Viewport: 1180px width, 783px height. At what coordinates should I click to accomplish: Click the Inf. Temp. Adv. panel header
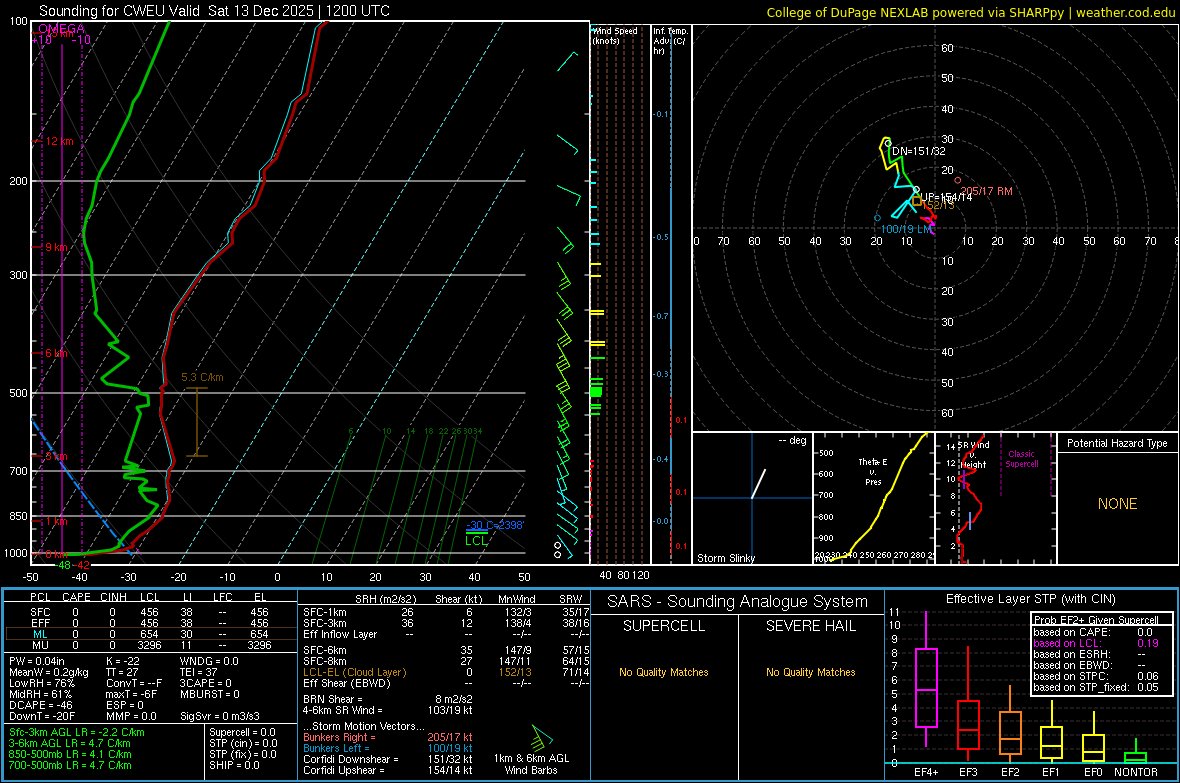[x=670, y=41]
